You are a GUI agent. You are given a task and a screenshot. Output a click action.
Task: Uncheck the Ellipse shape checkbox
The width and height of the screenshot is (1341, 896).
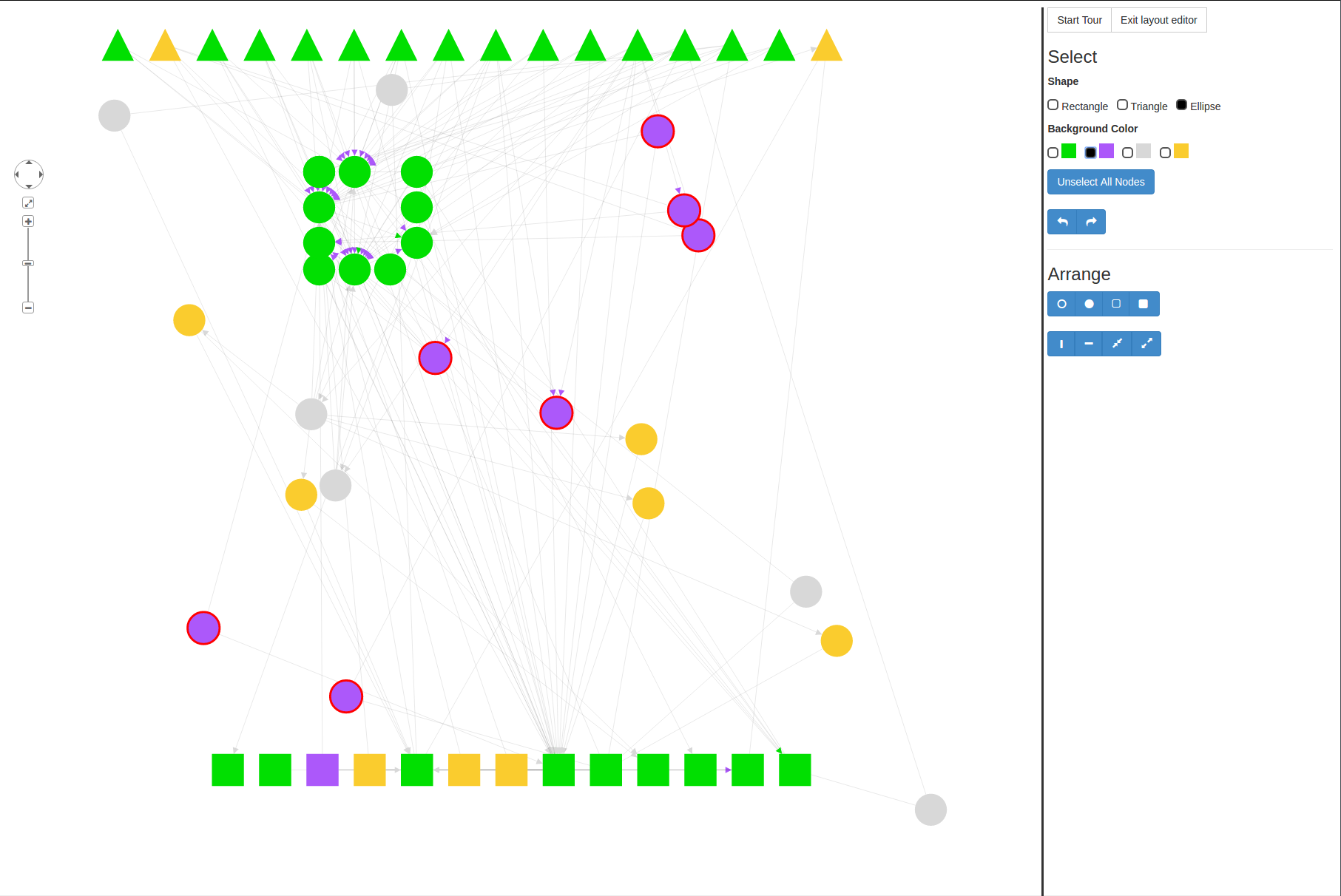[x=1181, y=106]
